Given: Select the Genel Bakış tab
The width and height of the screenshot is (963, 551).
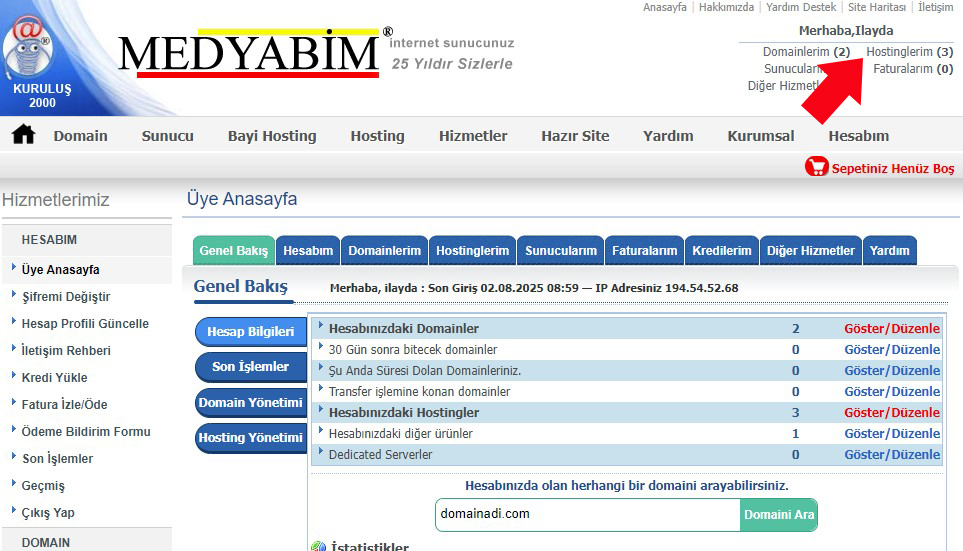Looking at the screenshot, I should (x=233, y=251).
